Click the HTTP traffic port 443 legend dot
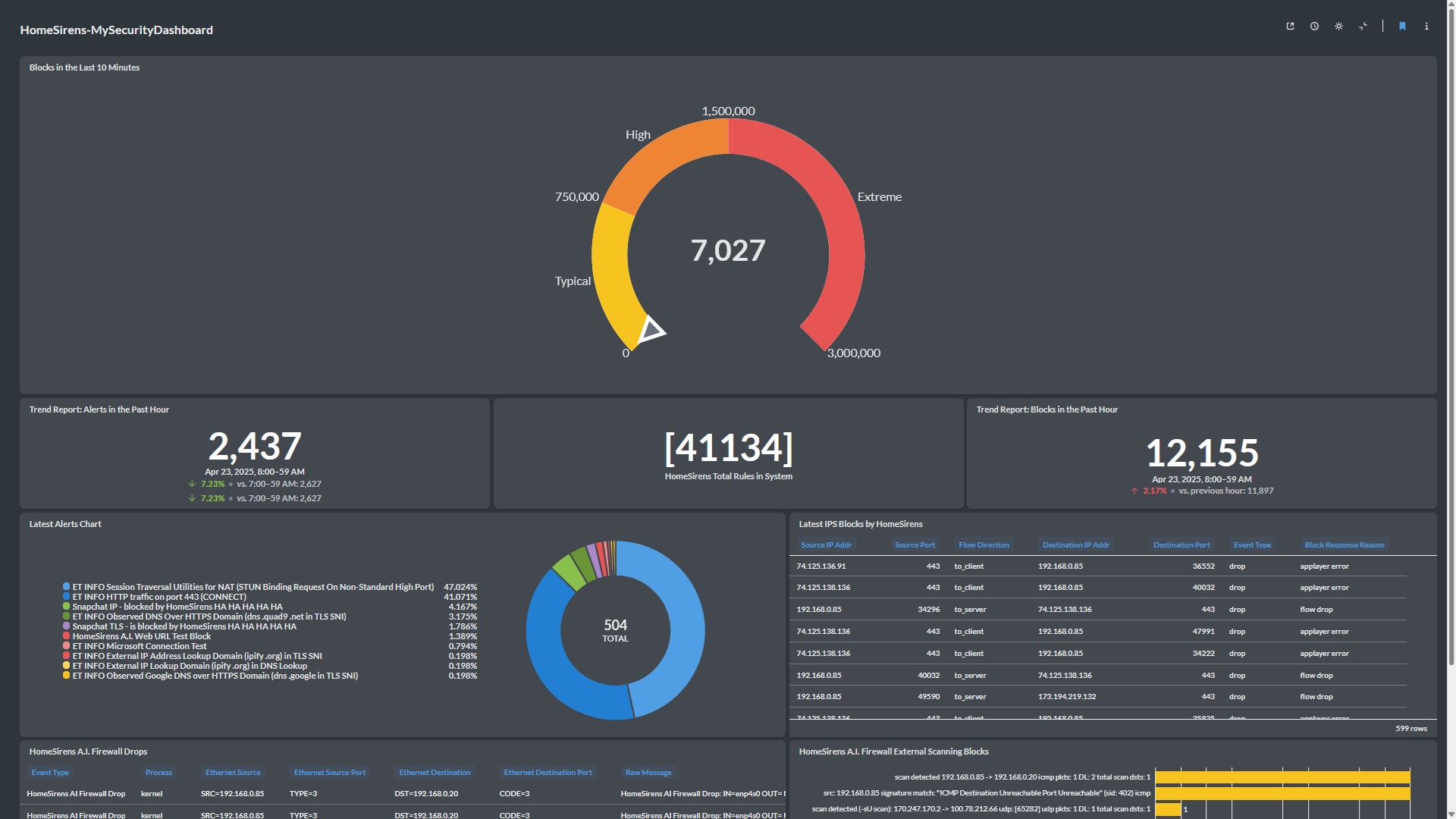 pos(66,597)
